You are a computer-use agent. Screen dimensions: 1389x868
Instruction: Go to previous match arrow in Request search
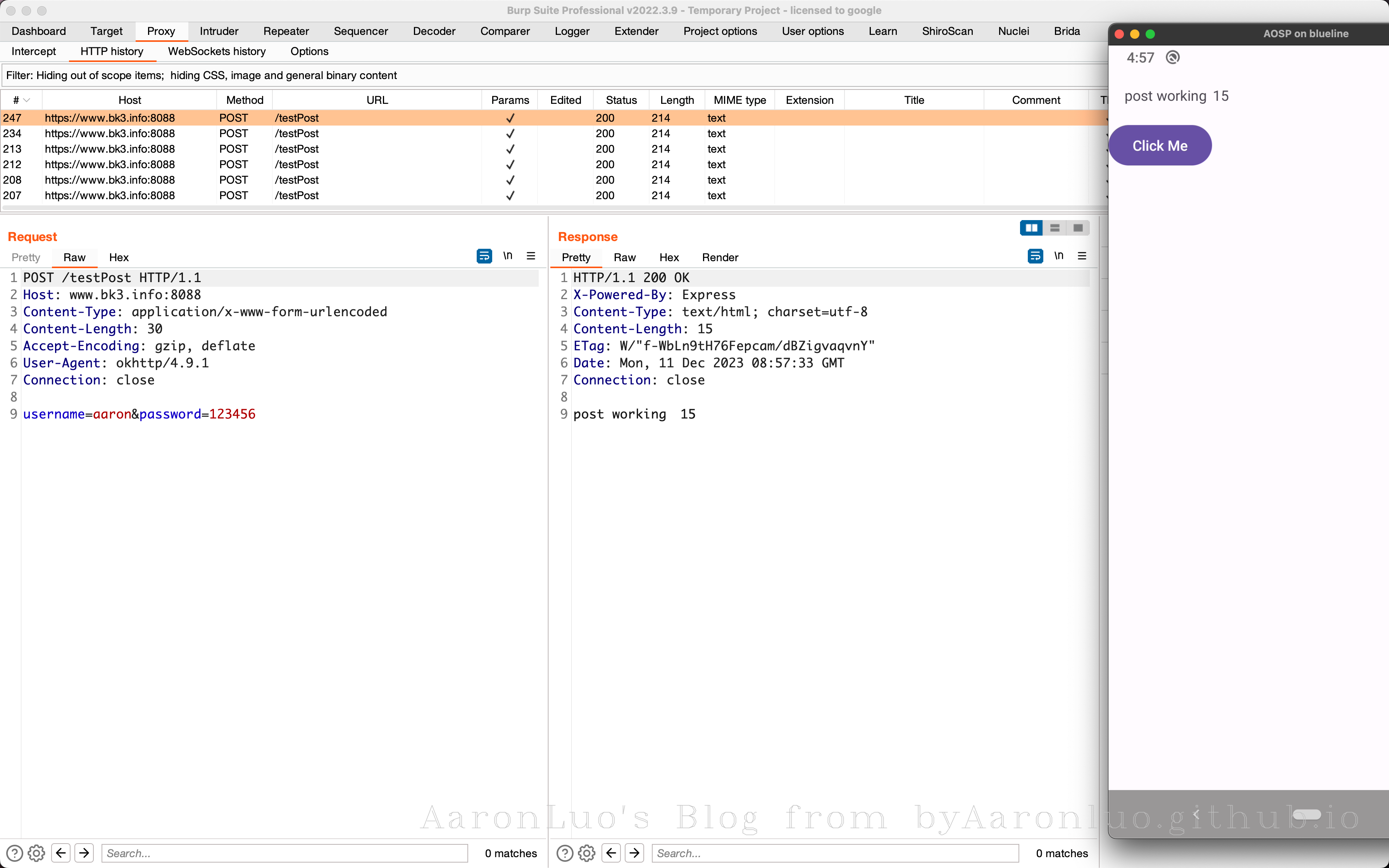[61, 853]
